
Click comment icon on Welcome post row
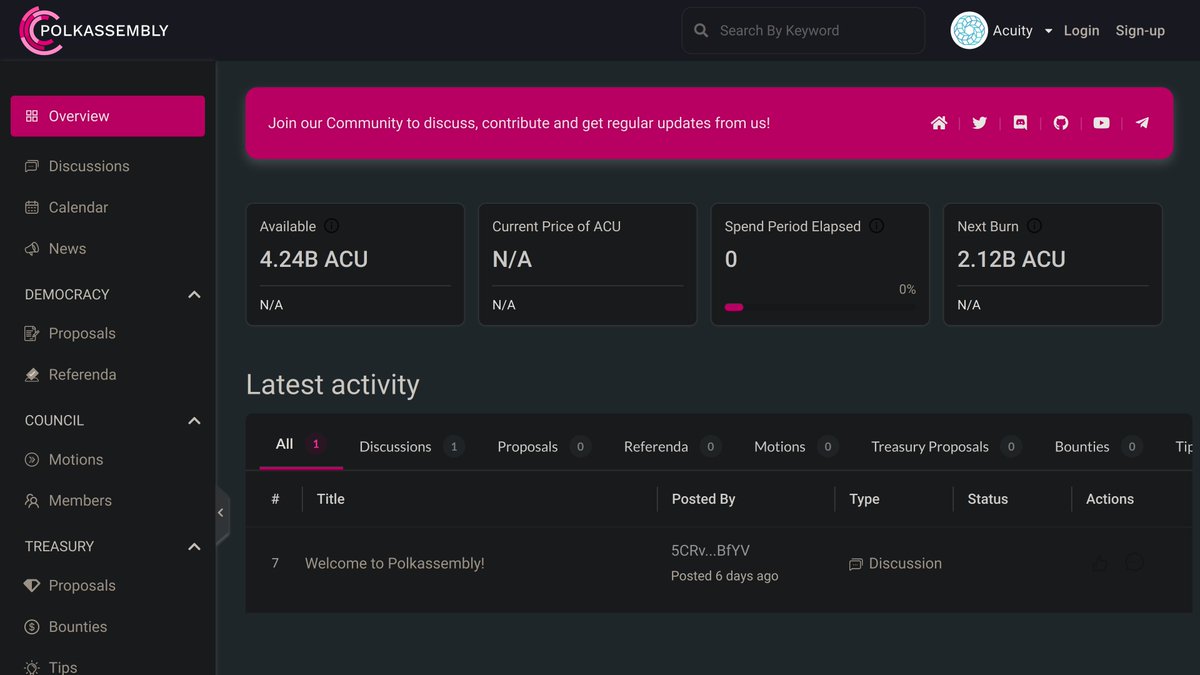[1134, 563]
